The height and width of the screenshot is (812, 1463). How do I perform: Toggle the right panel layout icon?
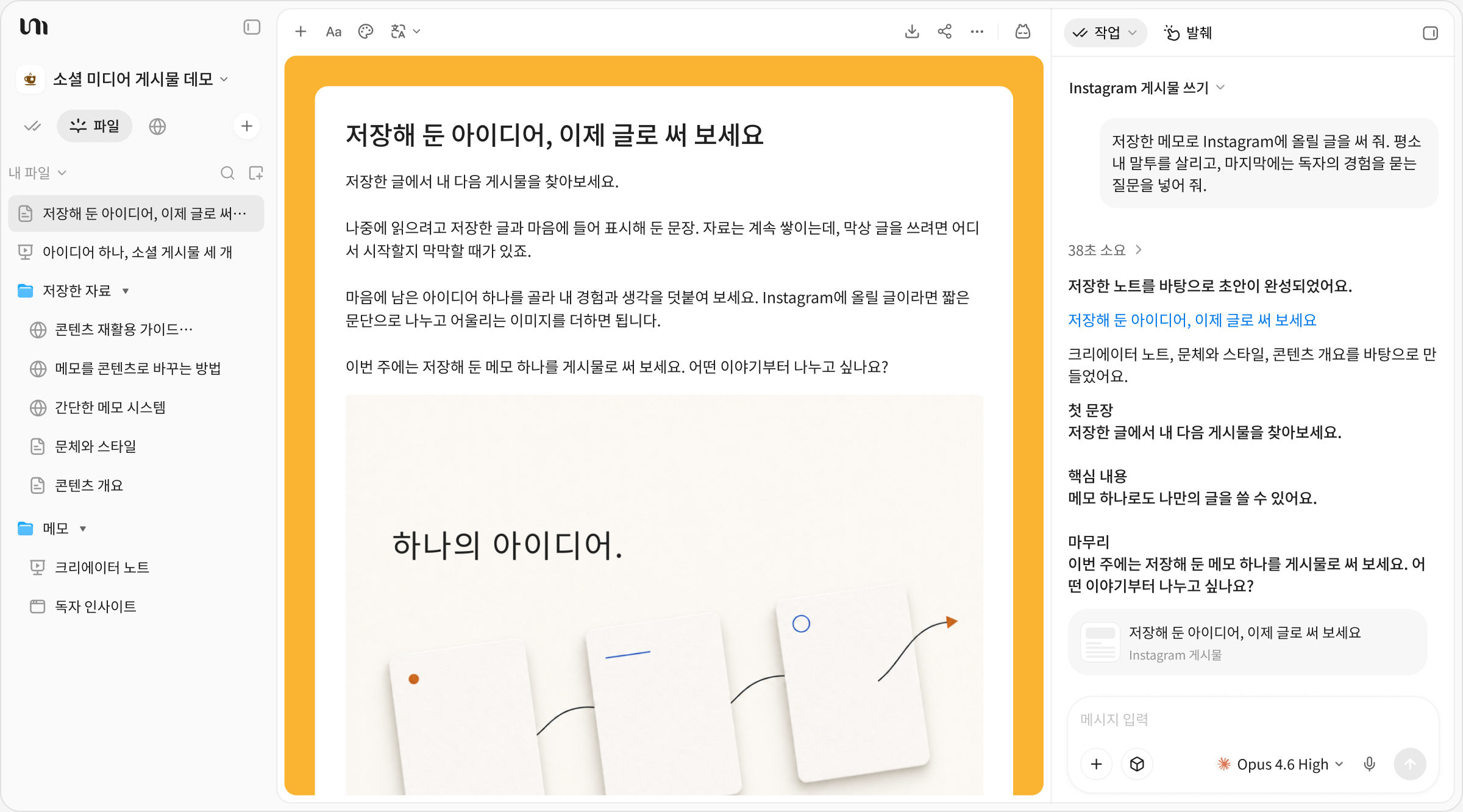point(1430,33)
